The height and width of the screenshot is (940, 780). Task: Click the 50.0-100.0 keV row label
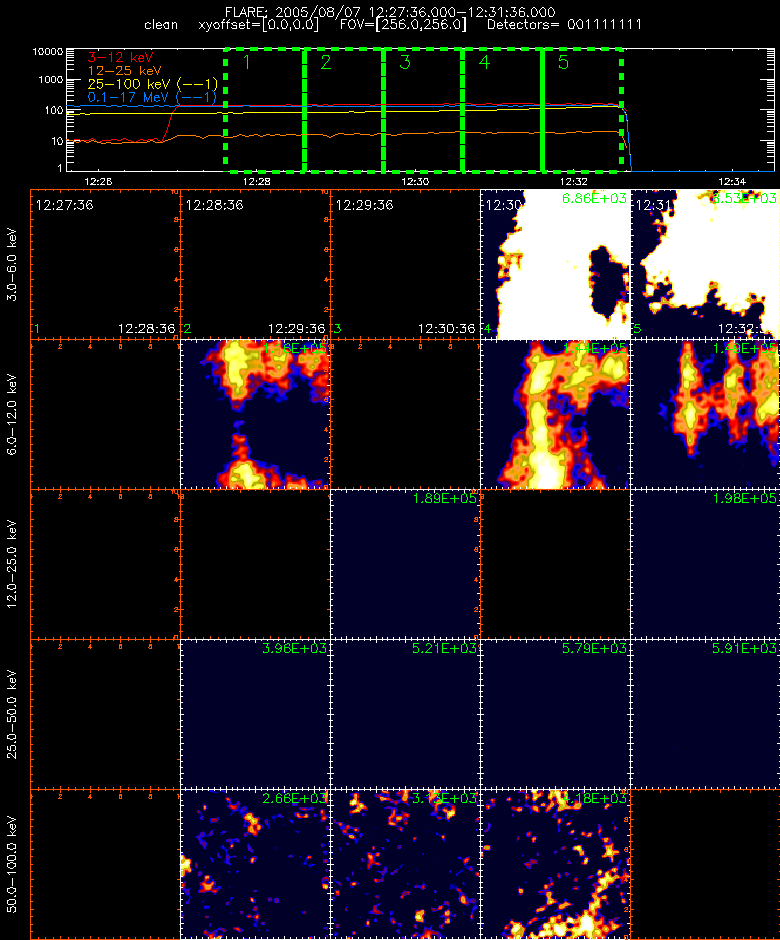click(x=13, y=864)
